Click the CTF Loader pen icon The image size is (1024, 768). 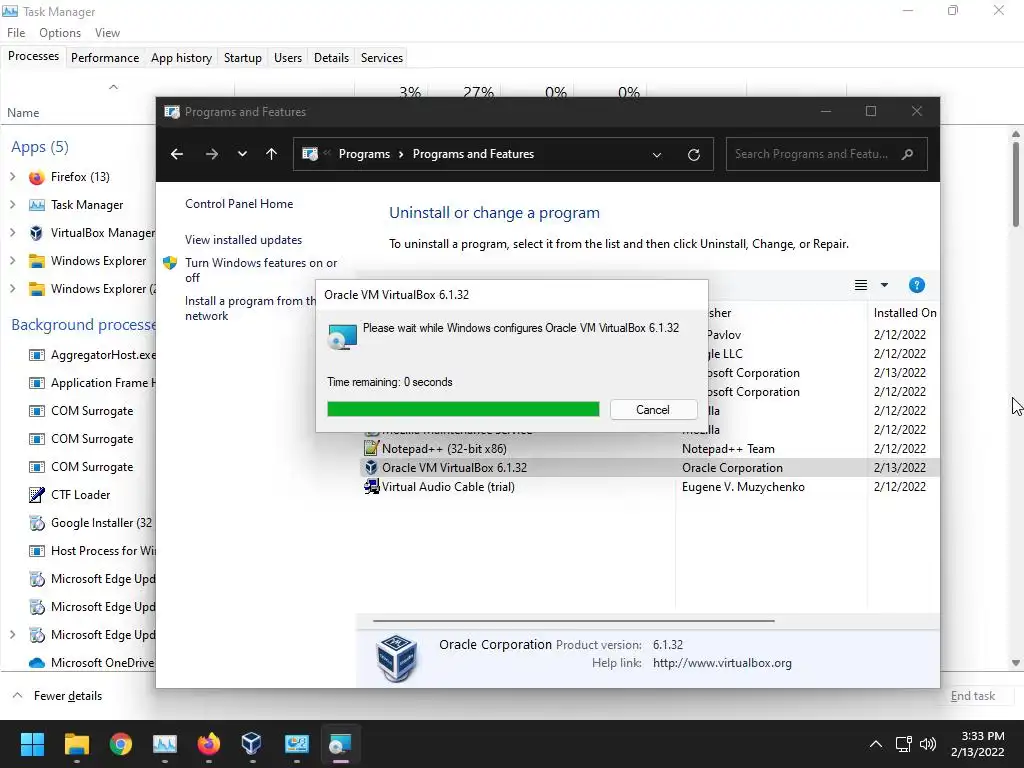(37, 495)
